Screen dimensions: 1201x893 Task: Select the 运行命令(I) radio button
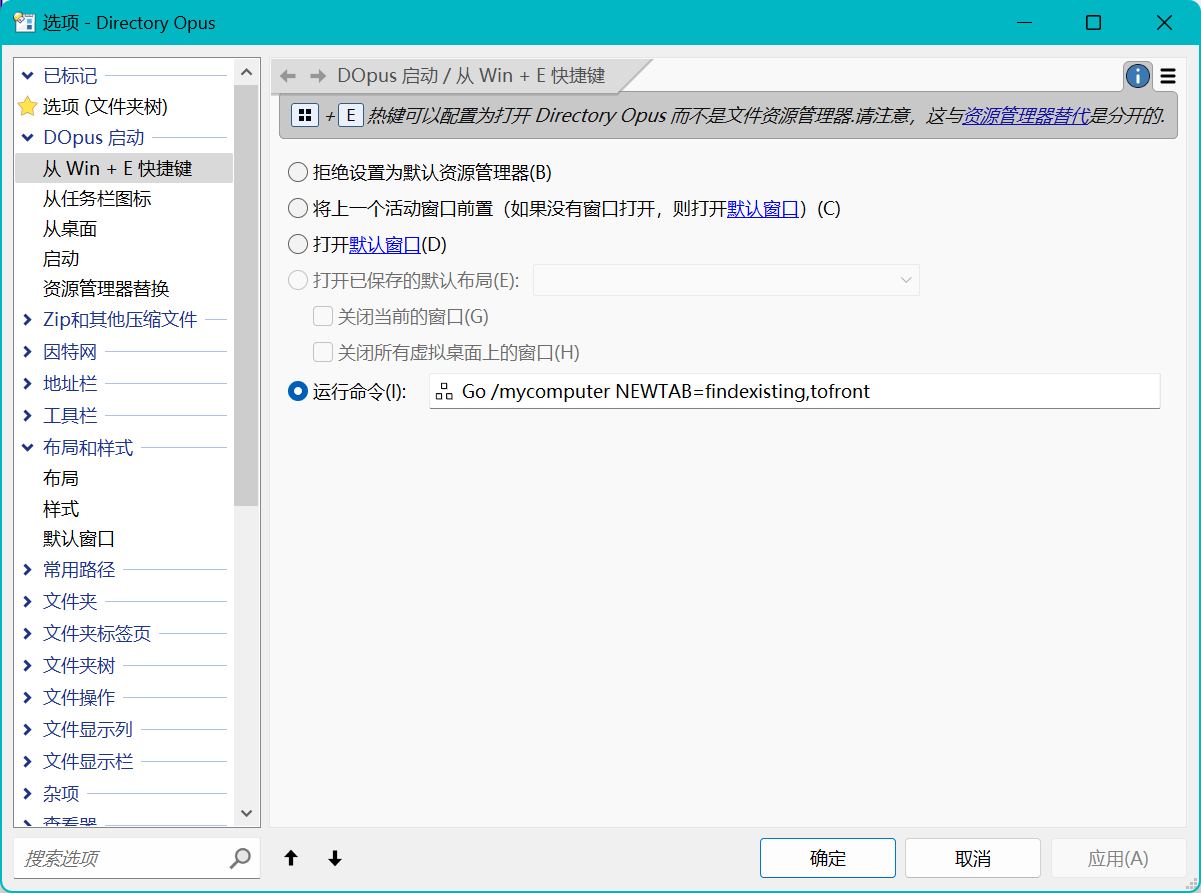click(298, 392)
